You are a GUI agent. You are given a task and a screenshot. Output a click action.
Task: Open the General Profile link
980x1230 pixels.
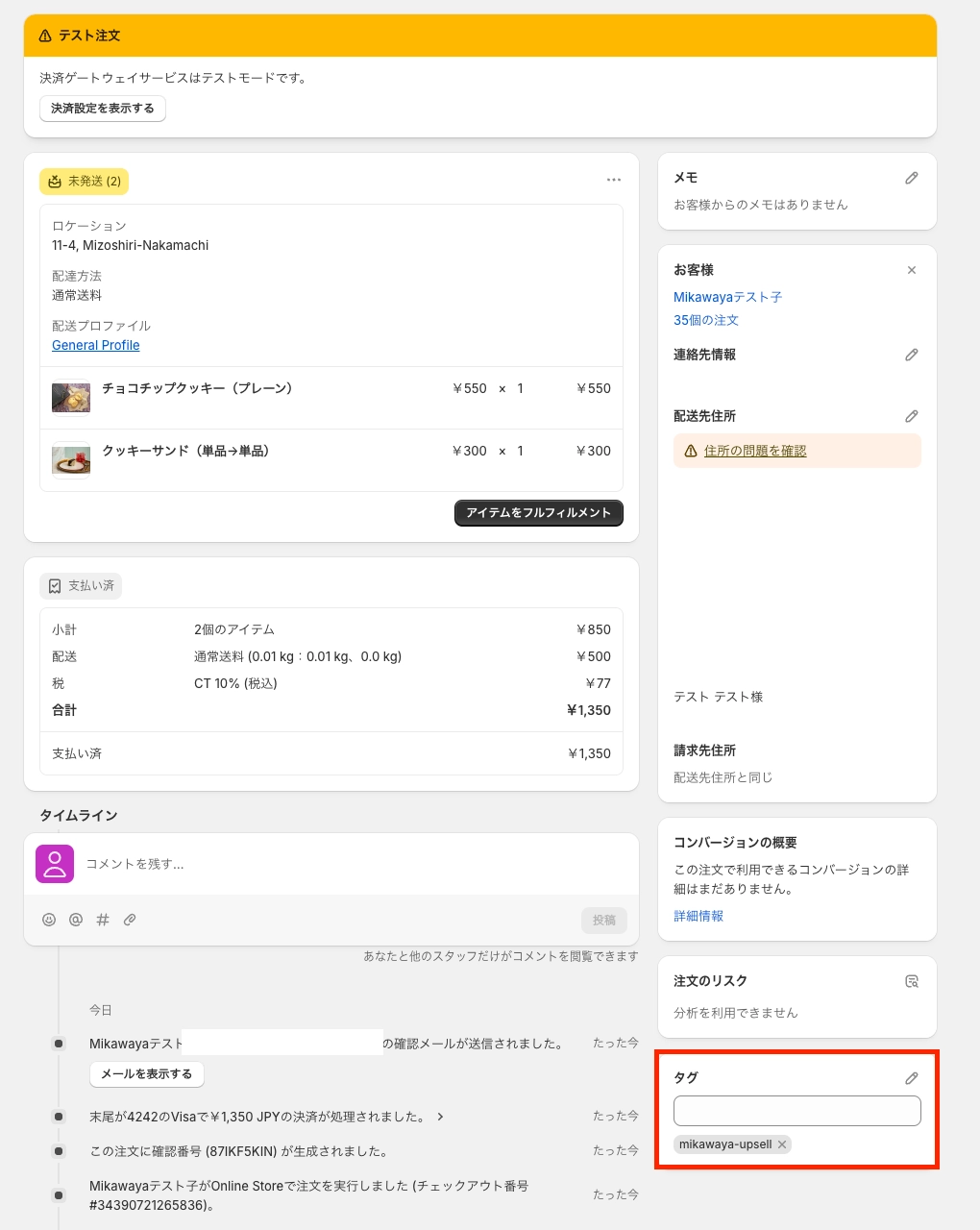96,345
